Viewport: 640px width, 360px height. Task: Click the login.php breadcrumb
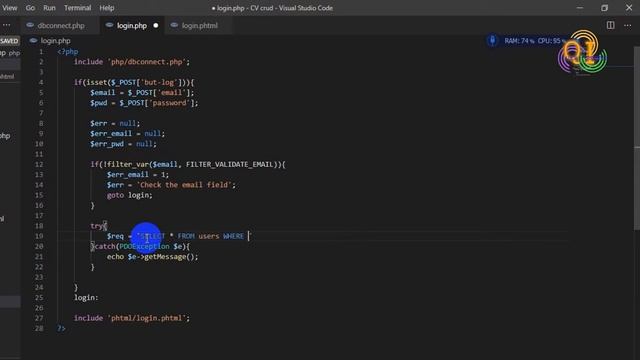click(56, 41)
